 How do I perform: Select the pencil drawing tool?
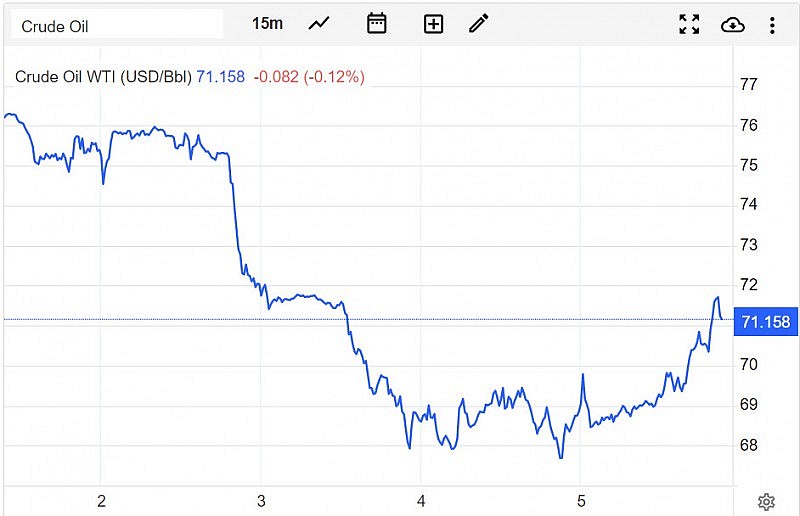click(479, 23)
